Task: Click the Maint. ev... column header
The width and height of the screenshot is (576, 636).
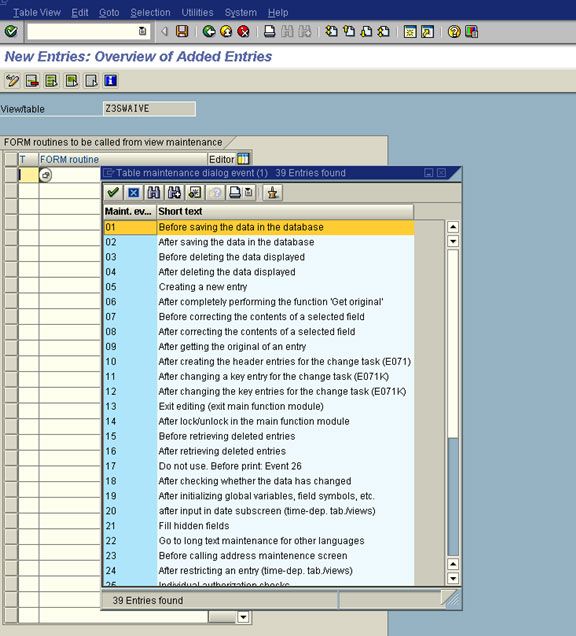Action: coord(130,211)
